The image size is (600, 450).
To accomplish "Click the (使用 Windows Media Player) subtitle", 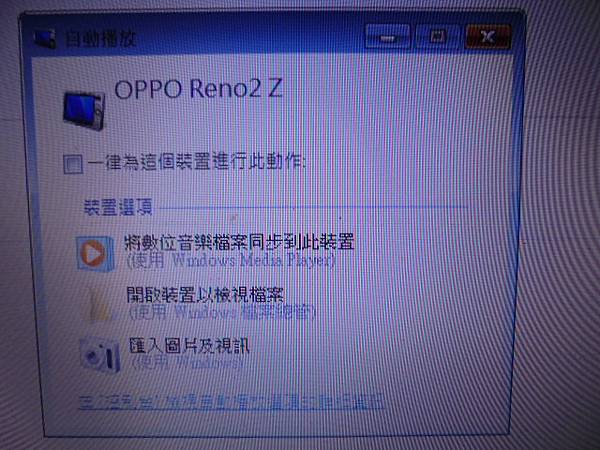I will pyautogui.click(x=231, y=261).
